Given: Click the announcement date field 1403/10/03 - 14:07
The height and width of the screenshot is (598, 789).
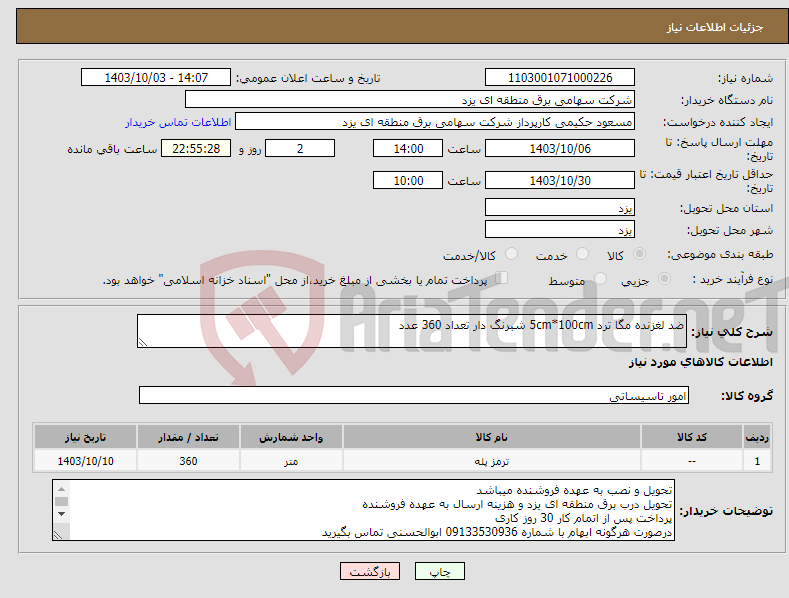Looking at the screenshot, I should (x=155, y=78).
